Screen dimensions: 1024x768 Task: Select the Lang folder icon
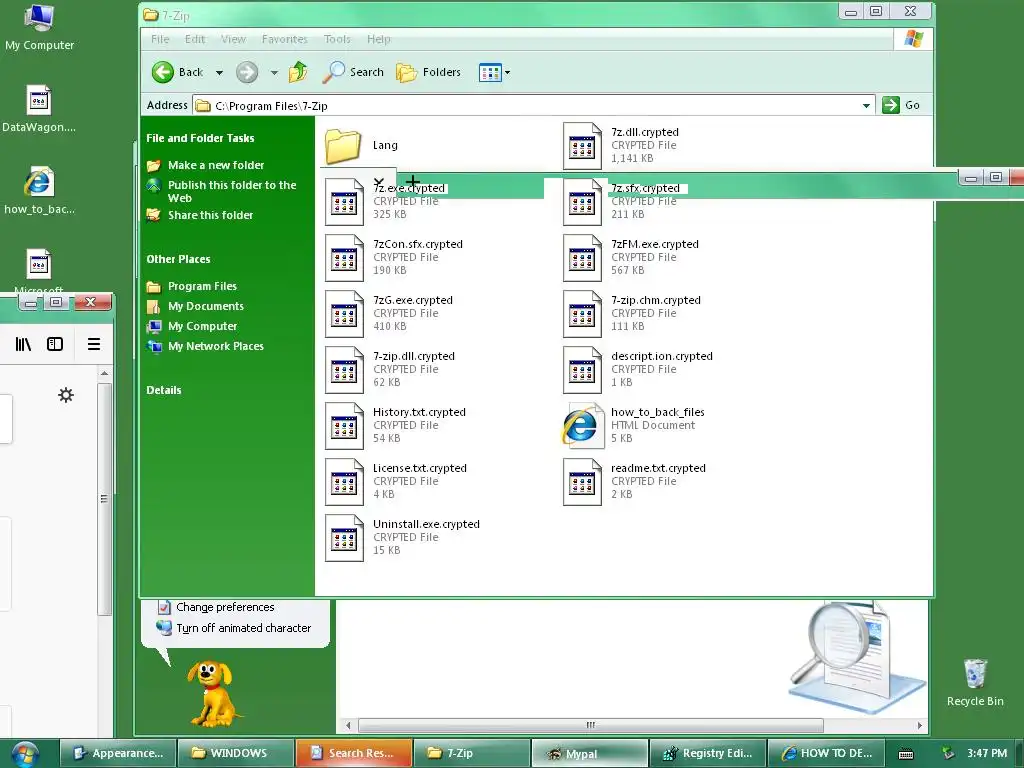point(344,146)
